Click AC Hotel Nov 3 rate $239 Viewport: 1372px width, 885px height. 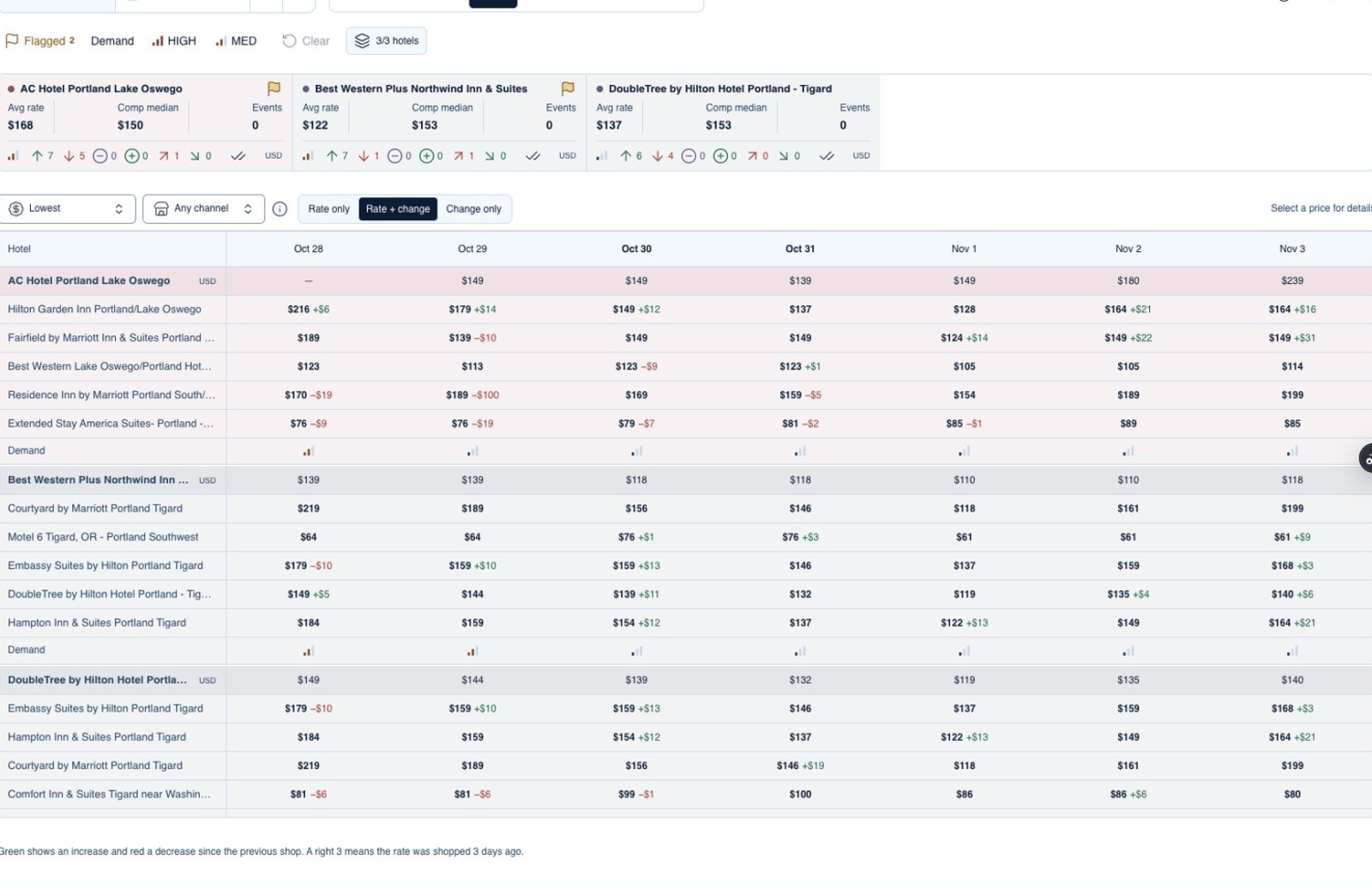click(1292, 280)
